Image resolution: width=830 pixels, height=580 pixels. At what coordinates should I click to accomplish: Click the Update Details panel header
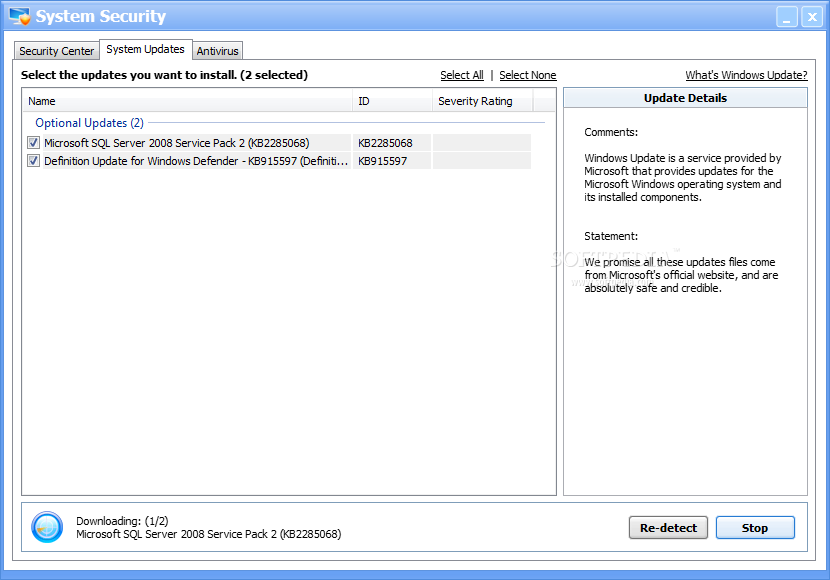(685, 98)
